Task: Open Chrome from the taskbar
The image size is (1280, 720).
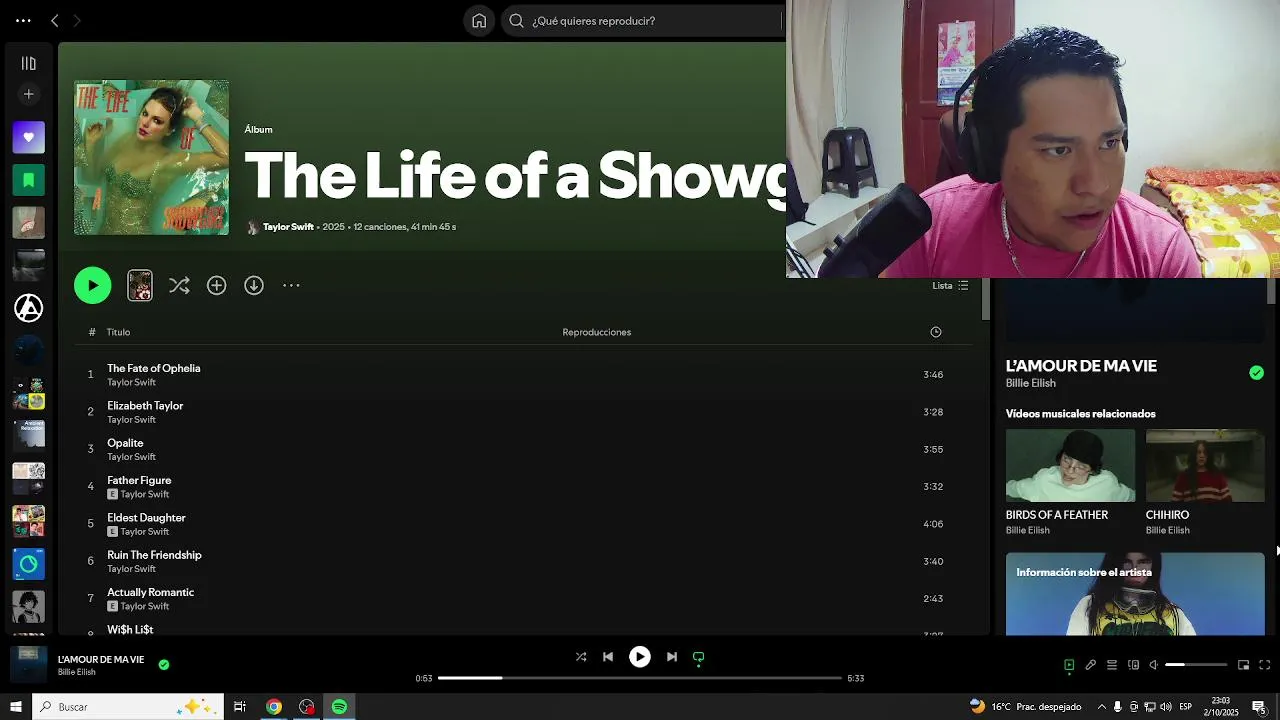Action: click(273, 706)
